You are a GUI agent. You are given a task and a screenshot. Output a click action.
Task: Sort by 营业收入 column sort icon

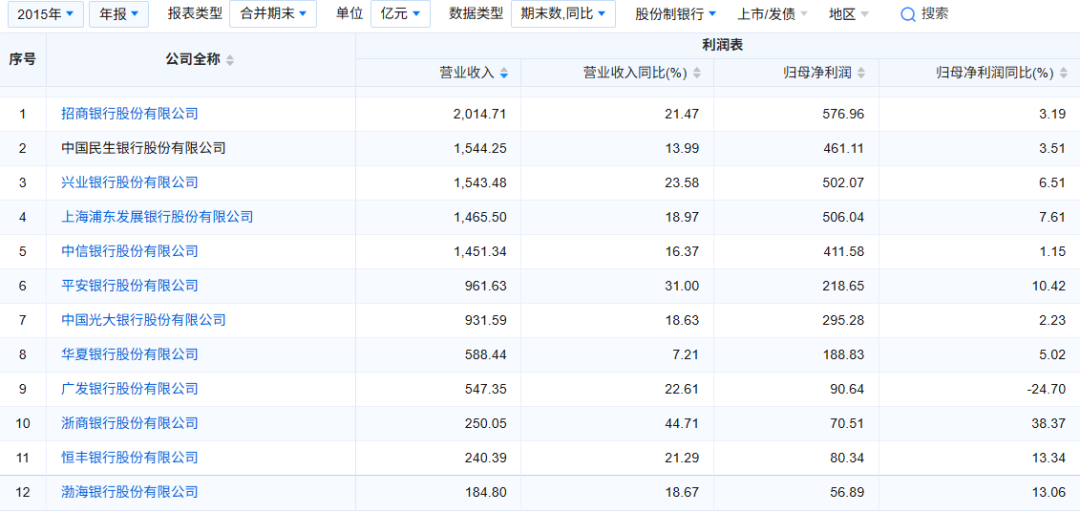tap(504, 73)
